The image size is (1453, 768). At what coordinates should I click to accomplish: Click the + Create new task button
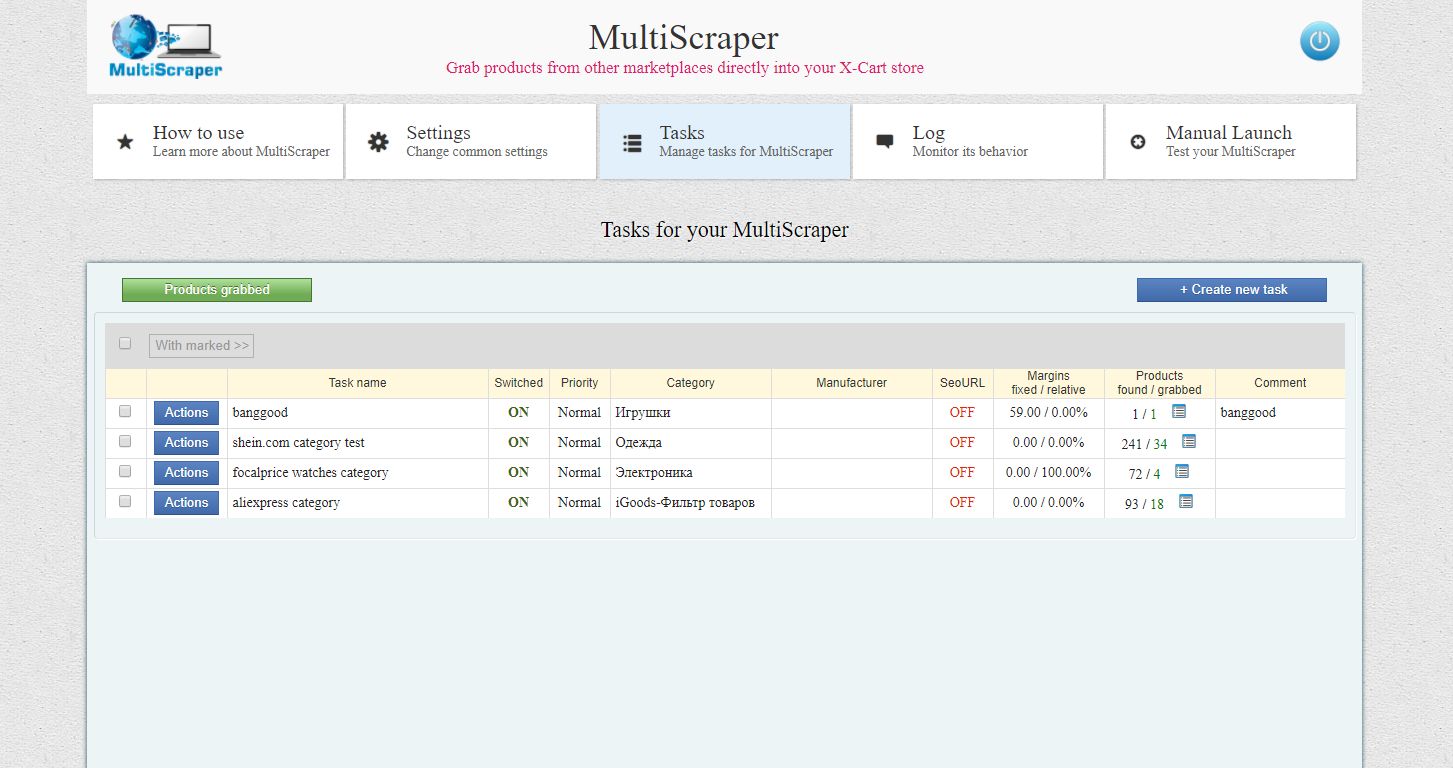click(x=1232, y=290)
